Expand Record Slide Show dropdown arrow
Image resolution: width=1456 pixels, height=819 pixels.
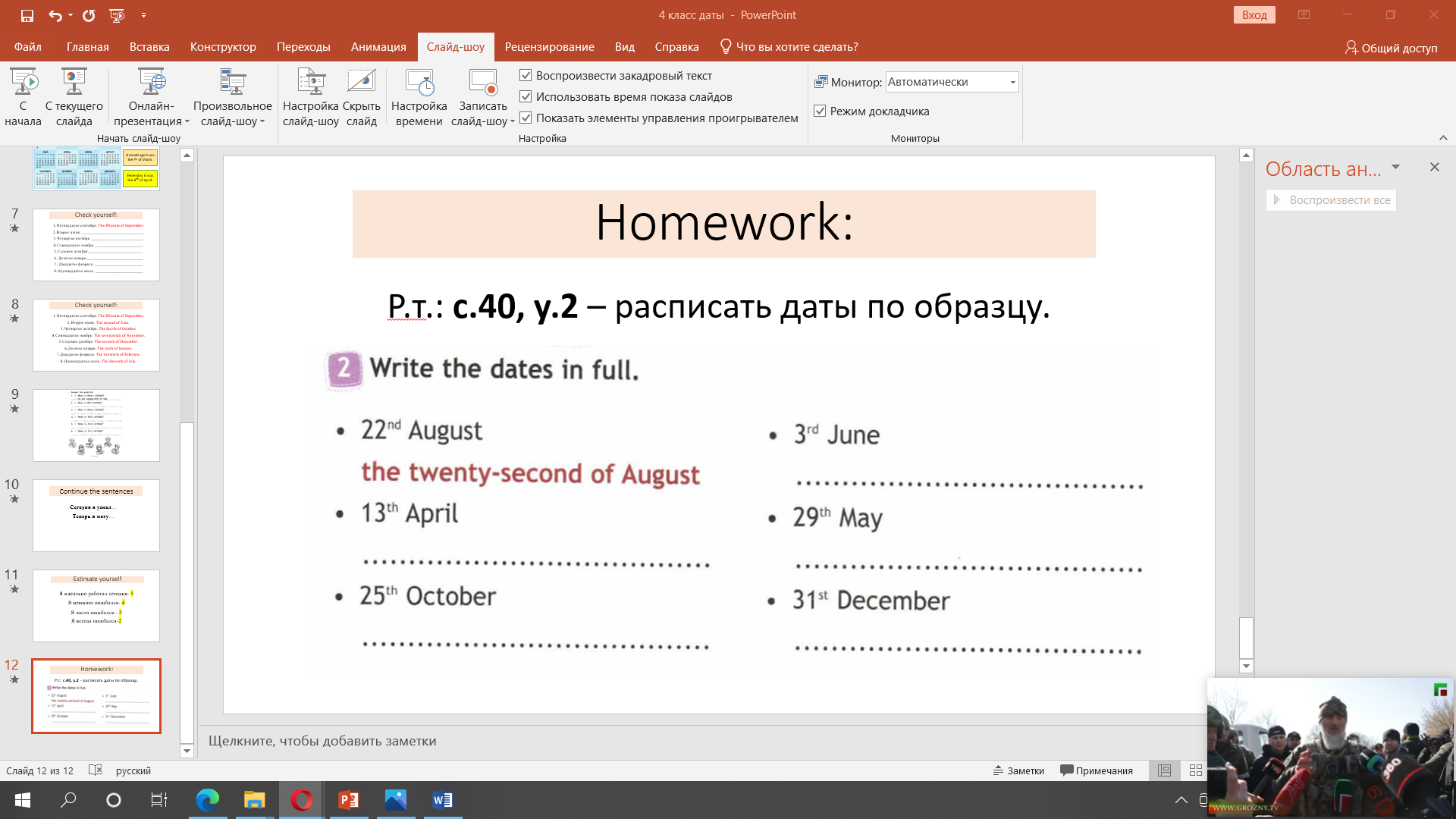pyautogui.click(x=512, y=121)
